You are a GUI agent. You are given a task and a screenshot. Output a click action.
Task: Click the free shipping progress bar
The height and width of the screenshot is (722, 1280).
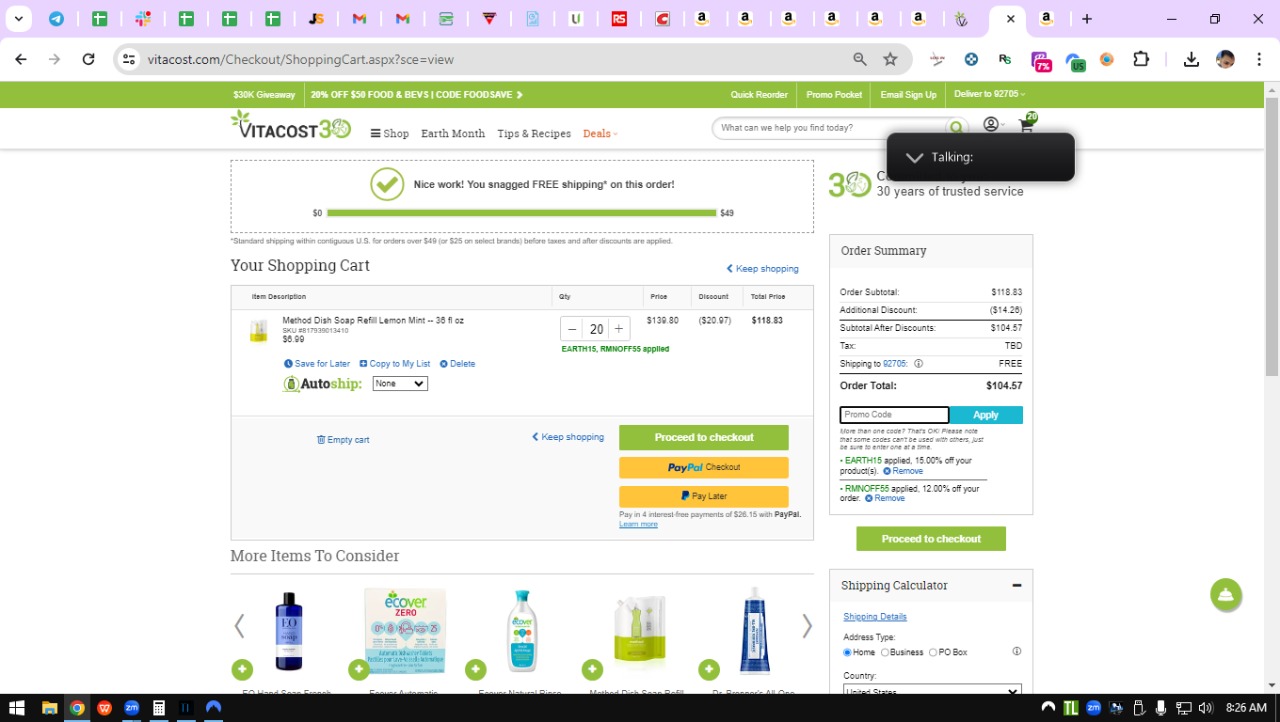coord(521,213)
